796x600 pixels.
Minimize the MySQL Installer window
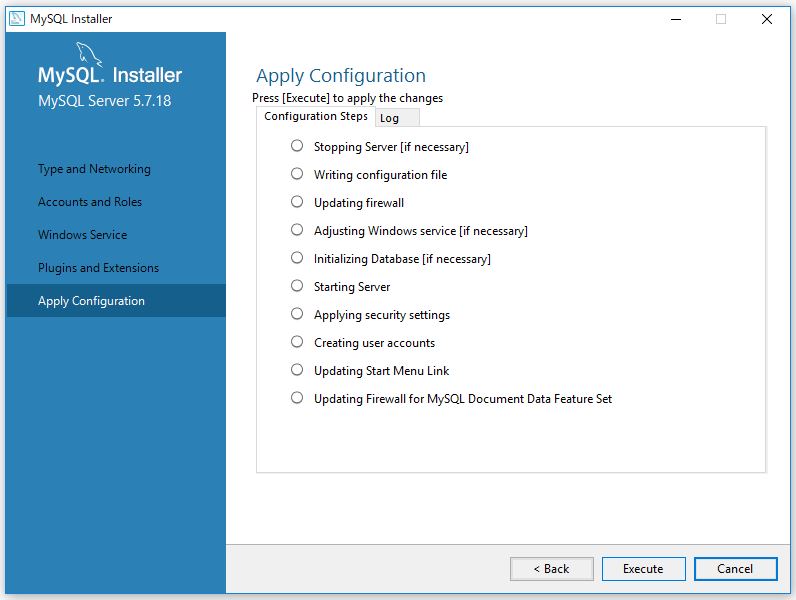pos(676,19)
